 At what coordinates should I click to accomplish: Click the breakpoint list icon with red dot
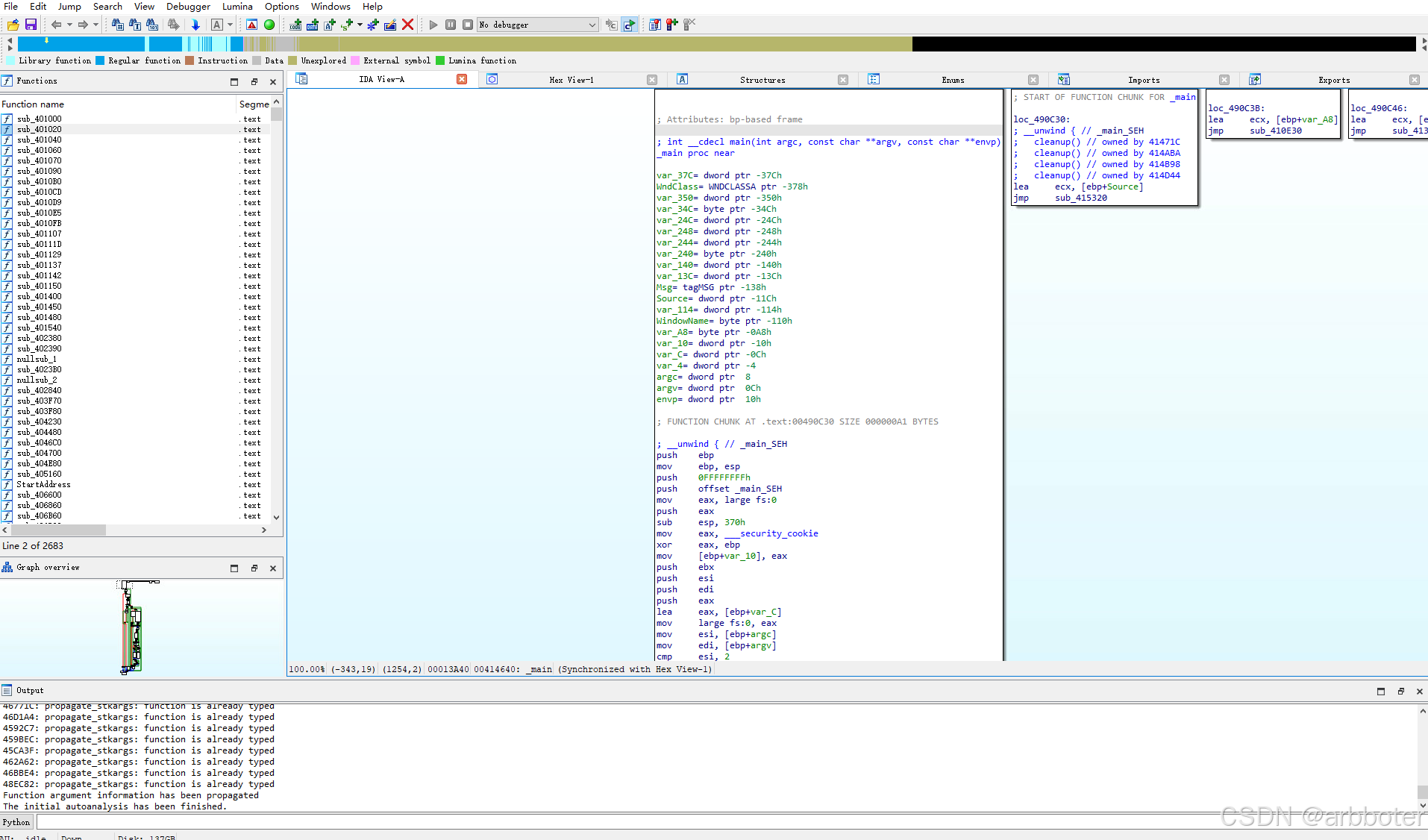tap(654, 25)
